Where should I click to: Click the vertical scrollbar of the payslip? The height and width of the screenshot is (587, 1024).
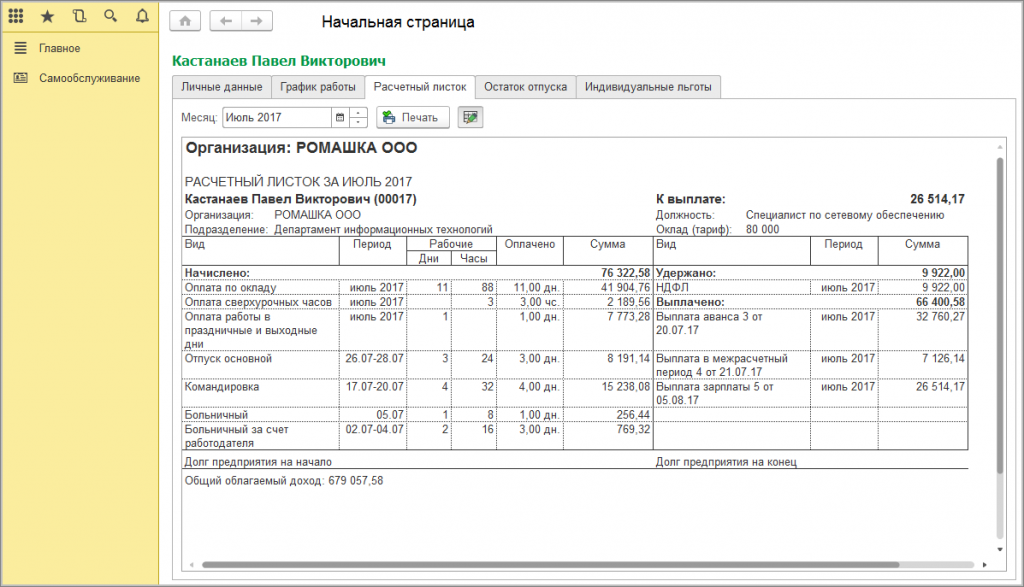pos(999,320)
